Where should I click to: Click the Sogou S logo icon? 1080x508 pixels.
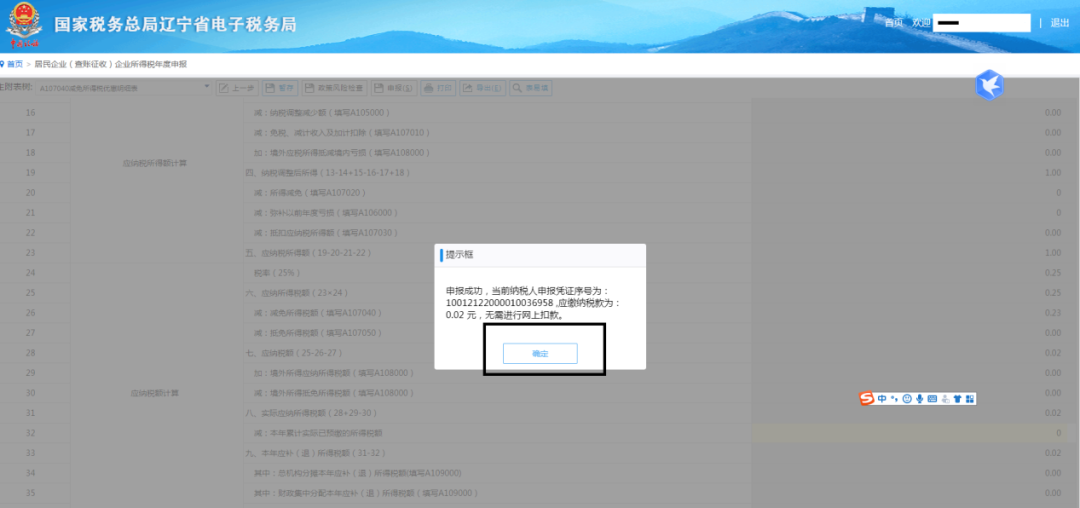pos(867,399)
